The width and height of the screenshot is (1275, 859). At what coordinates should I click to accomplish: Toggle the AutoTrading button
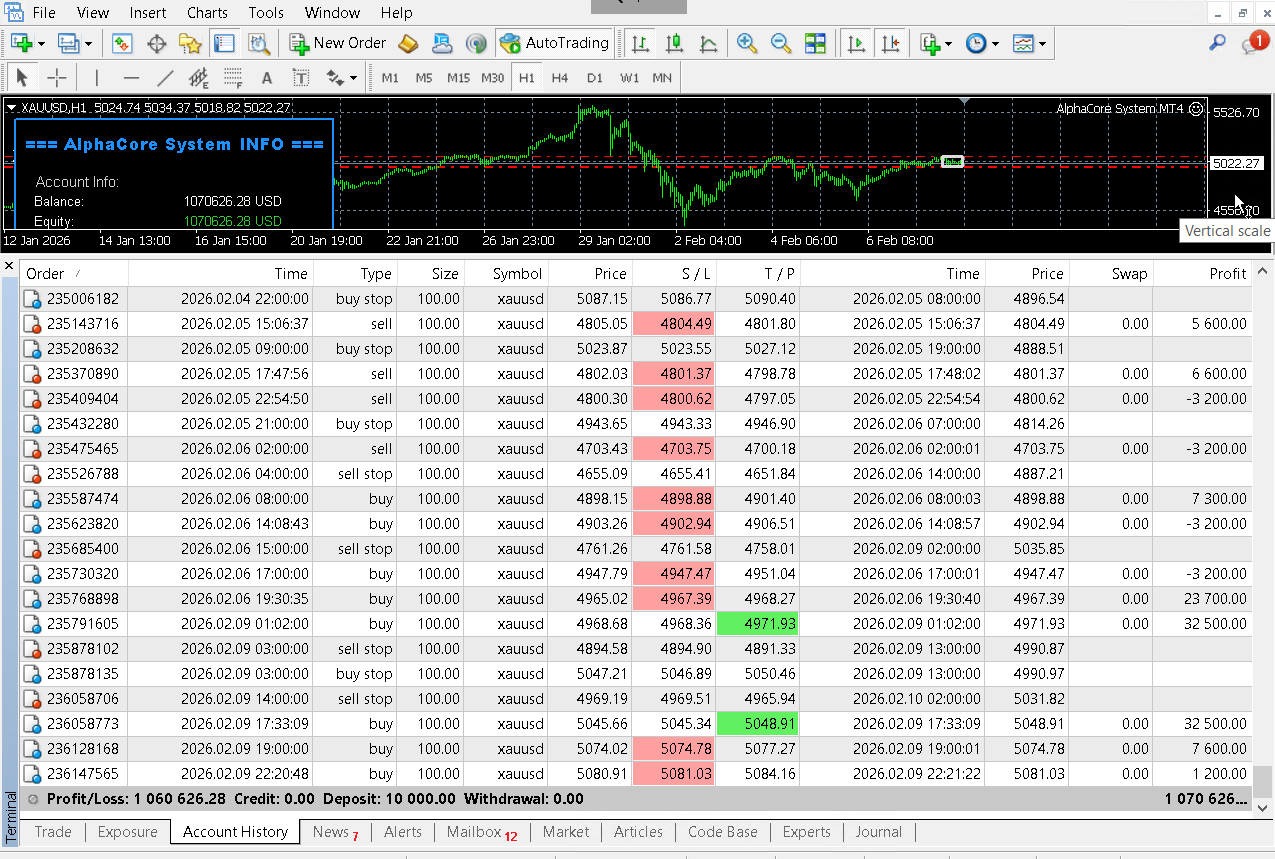555,43
